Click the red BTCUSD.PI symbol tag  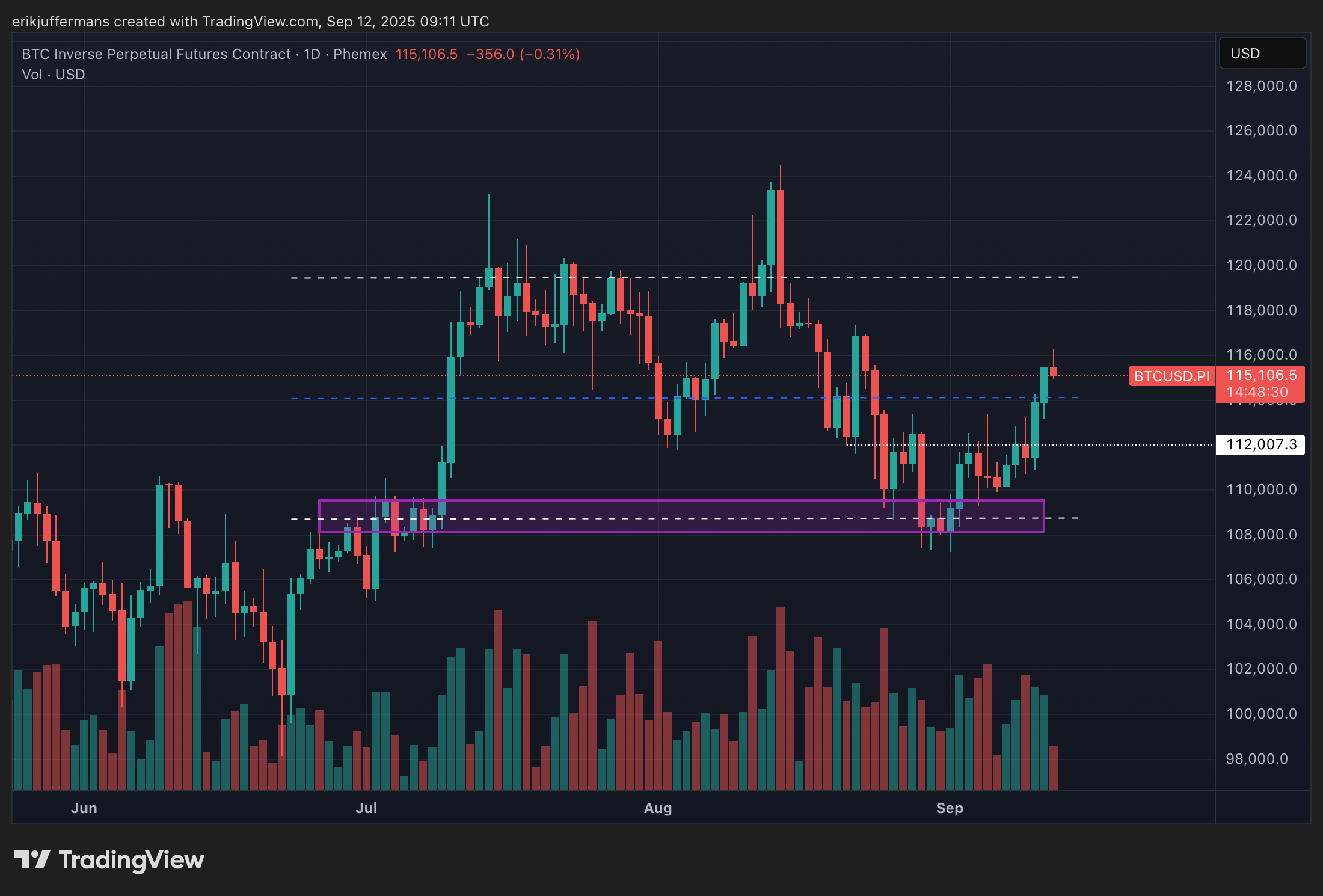tap(1171, 376)
